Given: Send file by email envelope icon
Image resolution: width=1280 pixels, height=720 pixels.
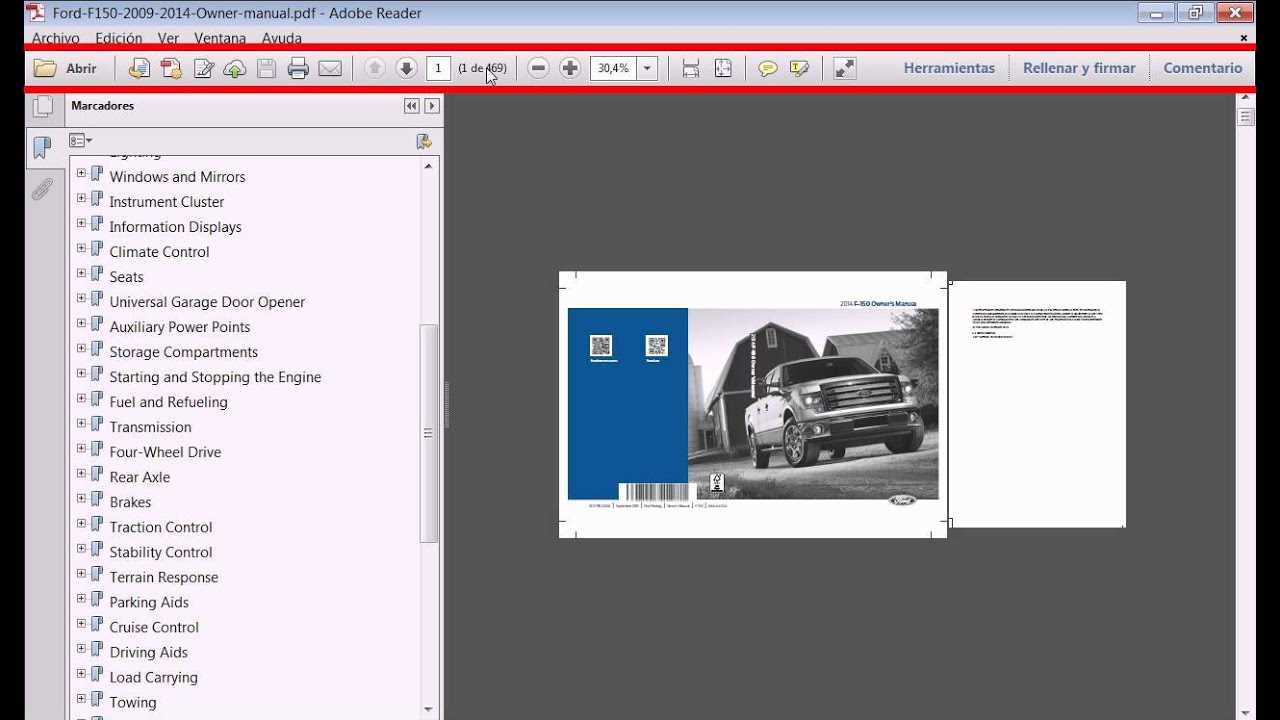Looking at the screenshot, I should [x=330, y=68].
